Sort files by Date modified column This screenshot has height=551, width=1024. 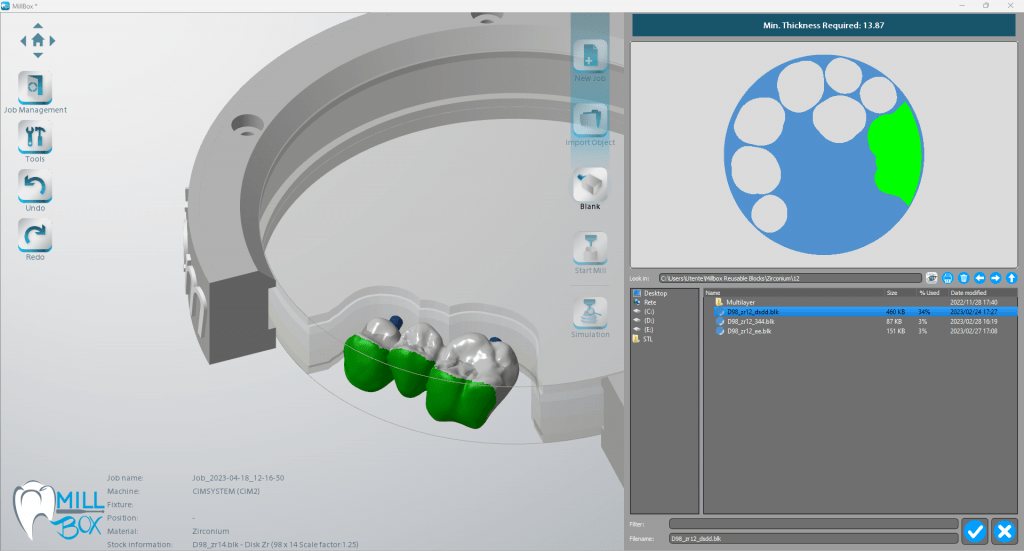pyautogui.click(x=968, y=293)
